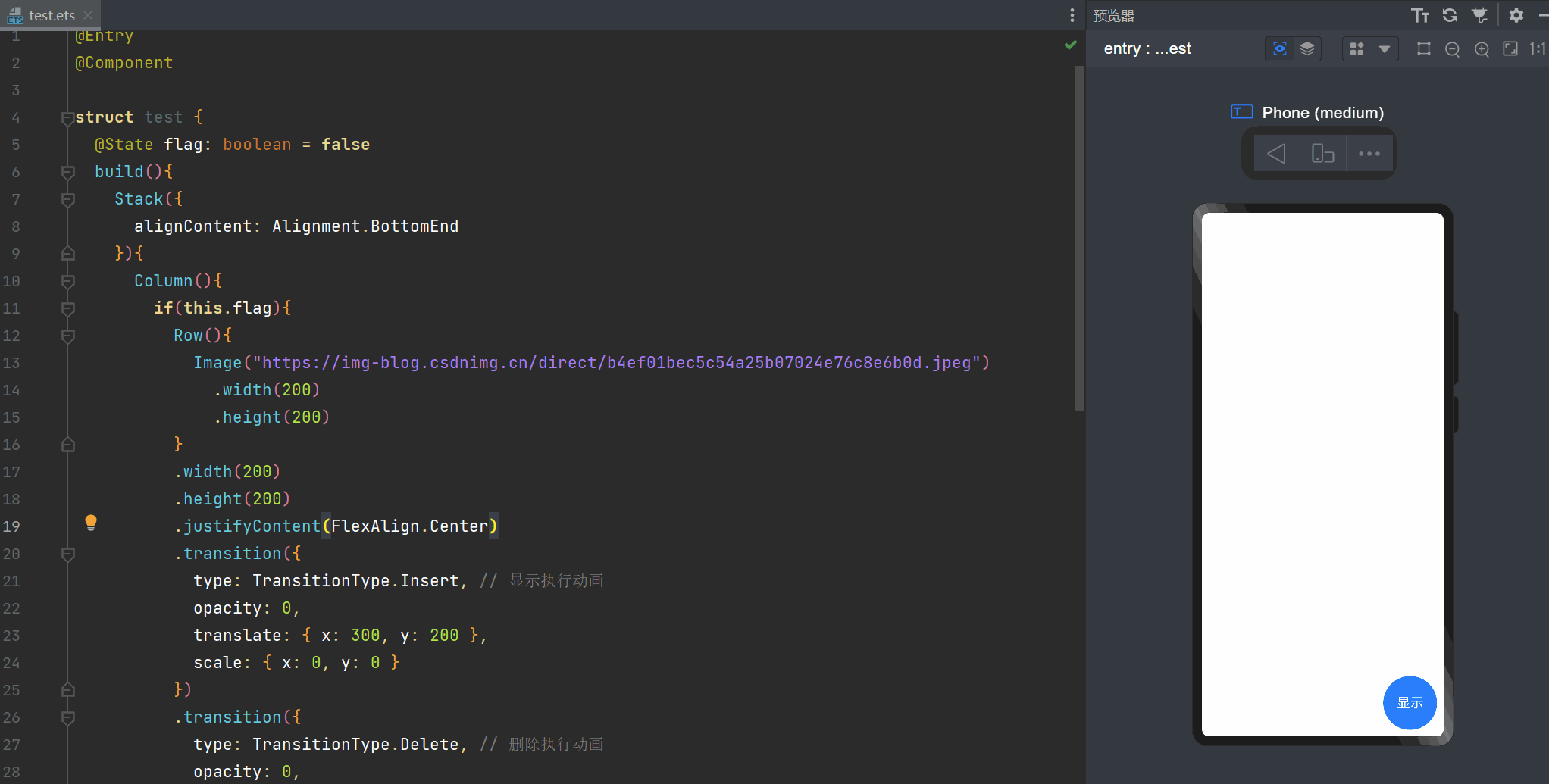Click FlexAlign.Center on line 19
Viewport: 1549px width, 784px height.
click(409, 526)
